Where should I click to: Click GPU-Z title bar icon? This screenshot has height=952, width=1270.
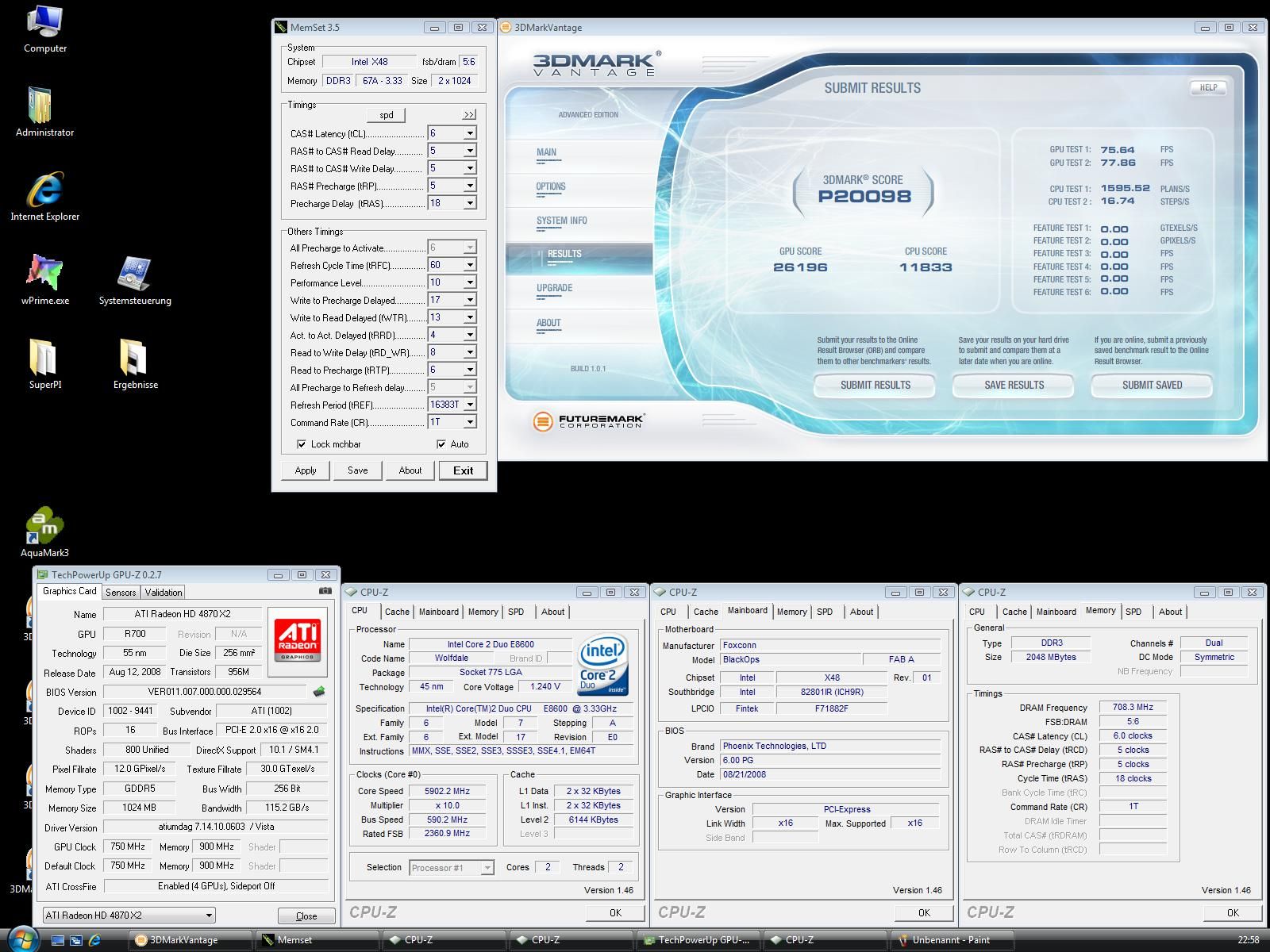[43, 574]
